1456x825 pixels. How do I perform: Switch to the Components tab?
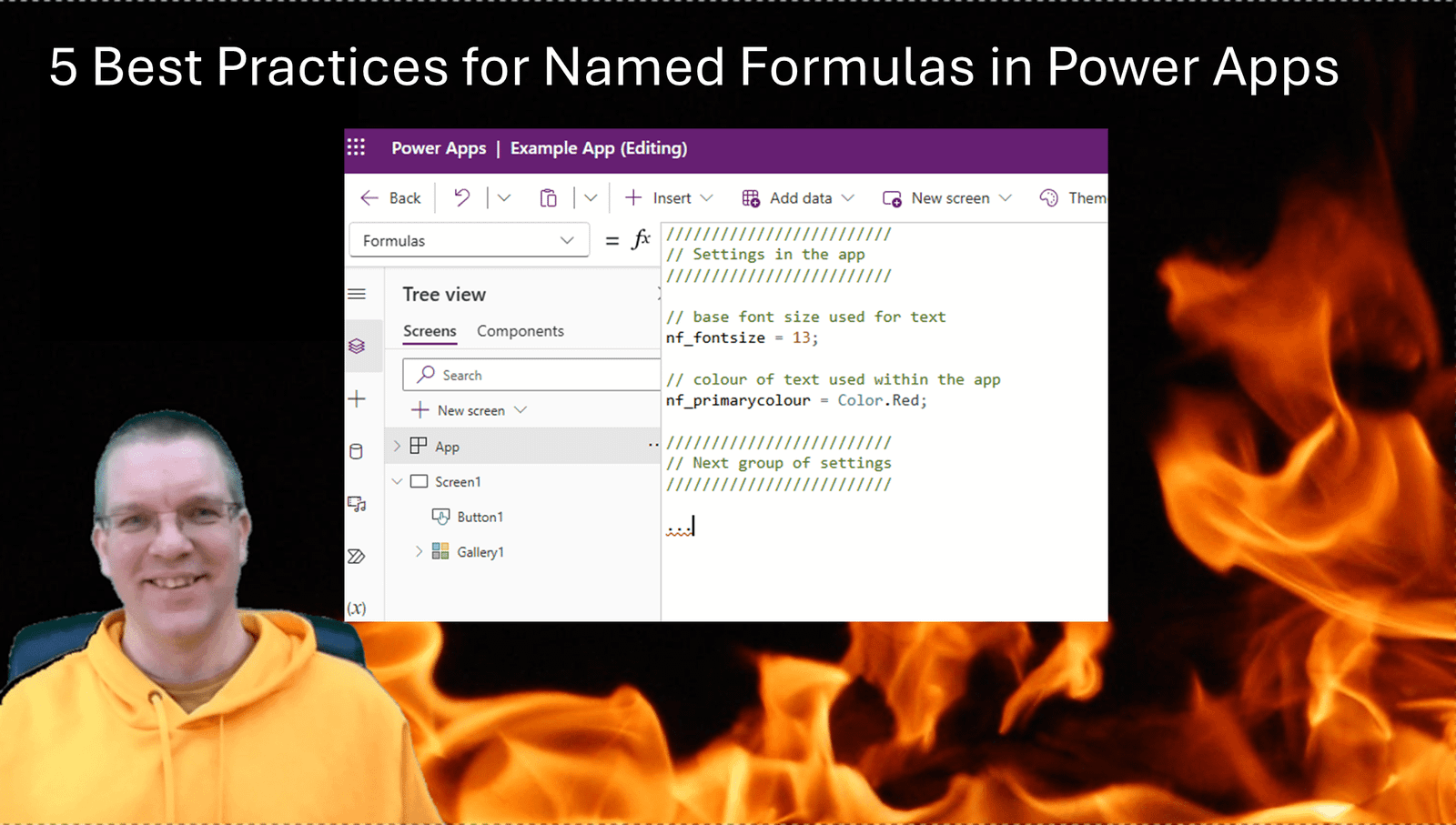click(x=521, y=331)
